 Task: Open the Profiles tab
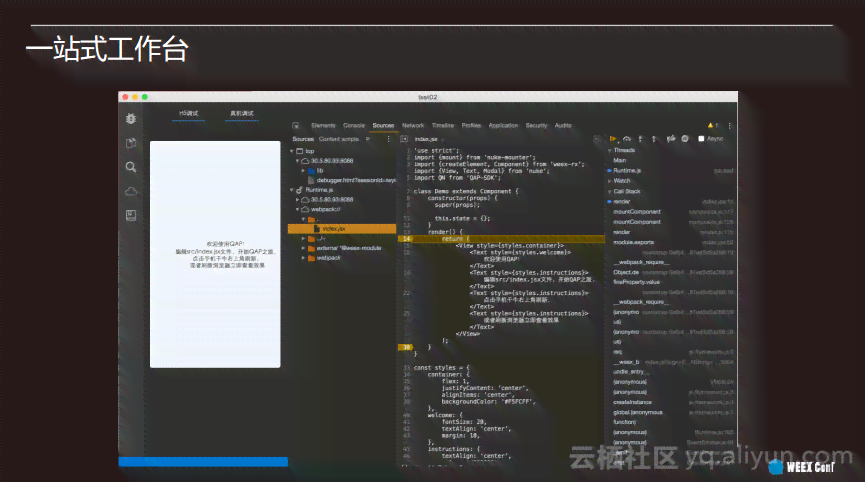click(471, 126)
